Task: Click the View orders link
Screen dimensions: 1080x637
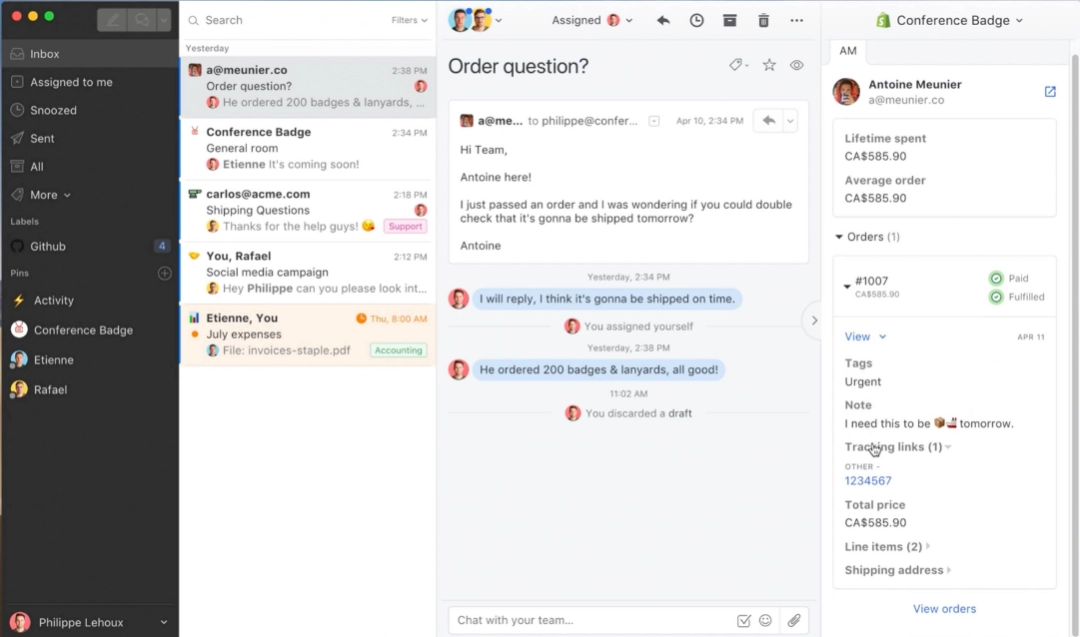Action: 944,609
